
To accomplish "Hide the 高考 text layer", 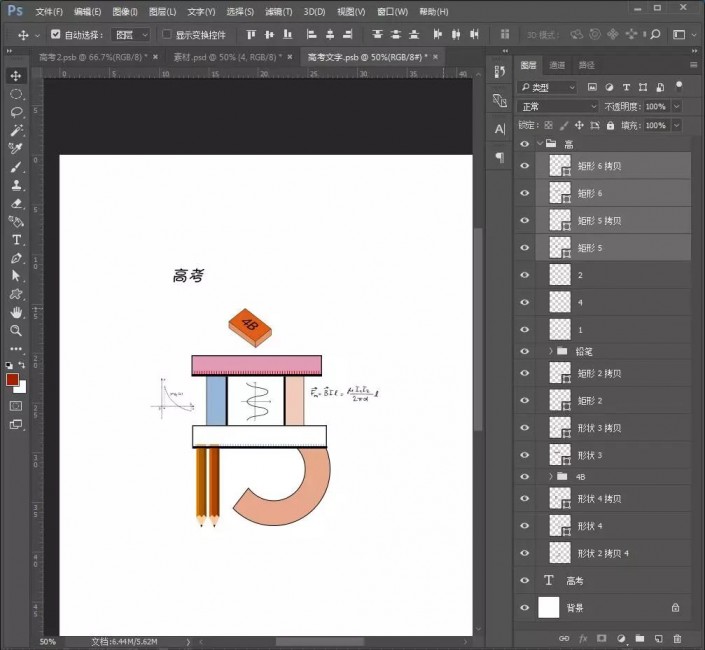I will coord(525,580).
